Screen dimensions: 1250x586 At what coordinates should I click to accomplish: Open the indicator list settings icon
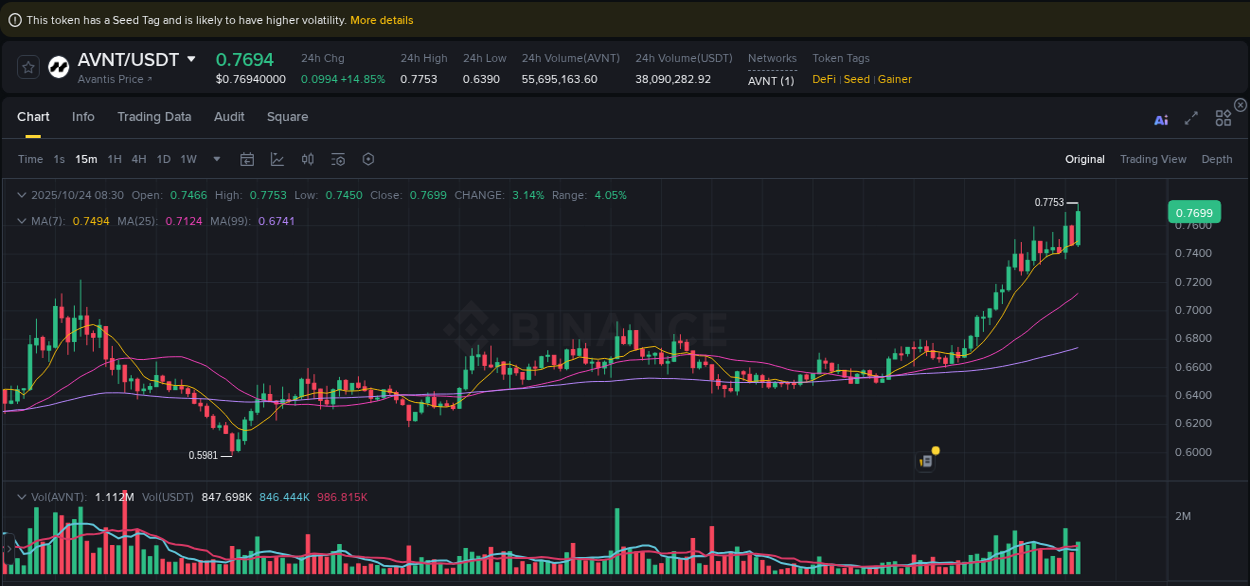point(338,159)
